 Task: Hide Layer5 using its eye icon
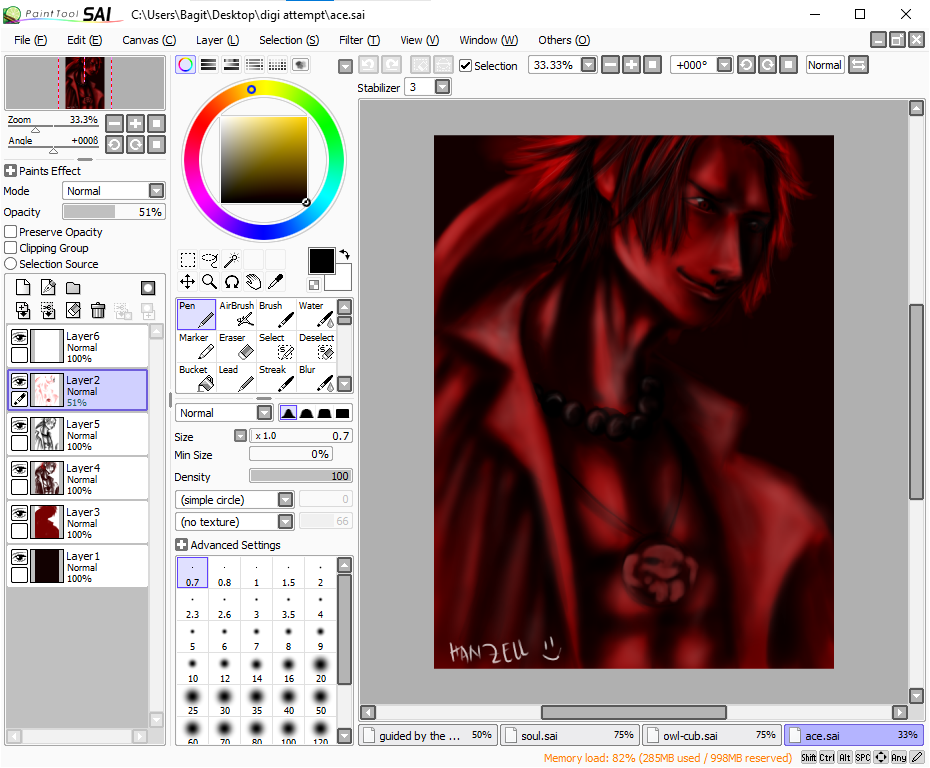(x=20, y=425)
